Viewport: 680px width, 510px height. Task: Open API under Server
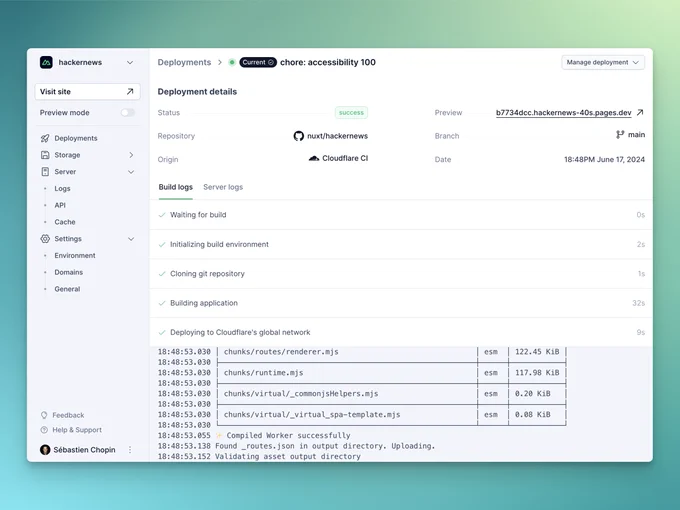click(60, 205)
